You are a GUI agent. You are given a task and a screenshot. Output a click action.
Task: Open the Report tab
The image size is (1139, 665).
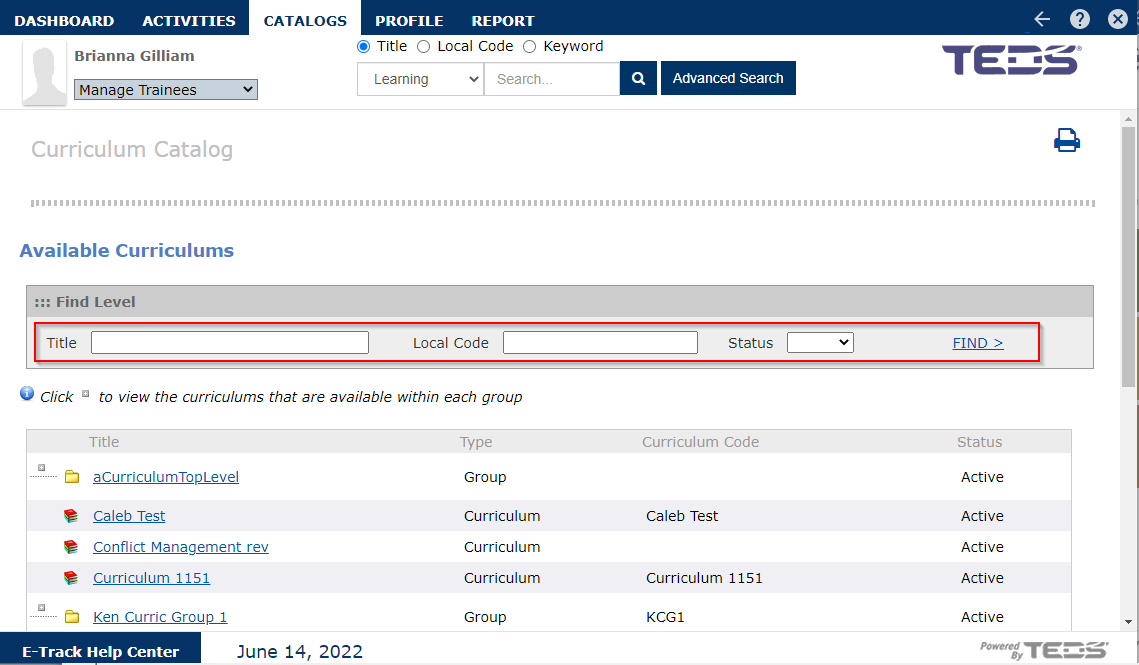click(x=503, y=20)
